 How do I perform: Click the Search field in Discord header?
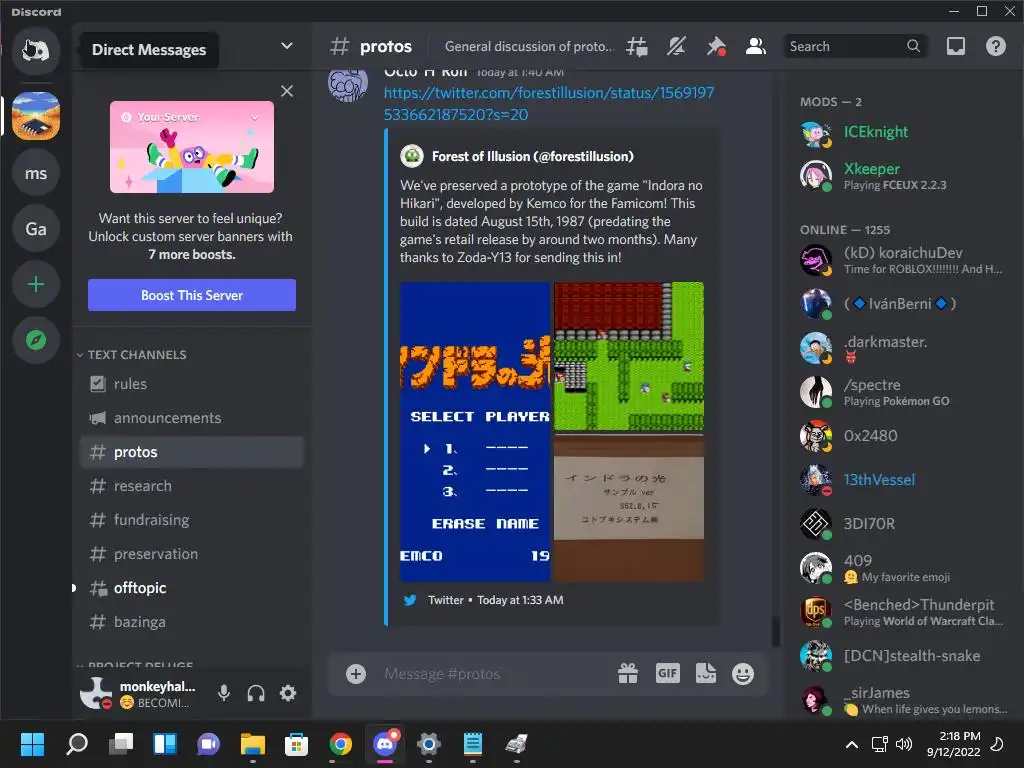[855, 46]
